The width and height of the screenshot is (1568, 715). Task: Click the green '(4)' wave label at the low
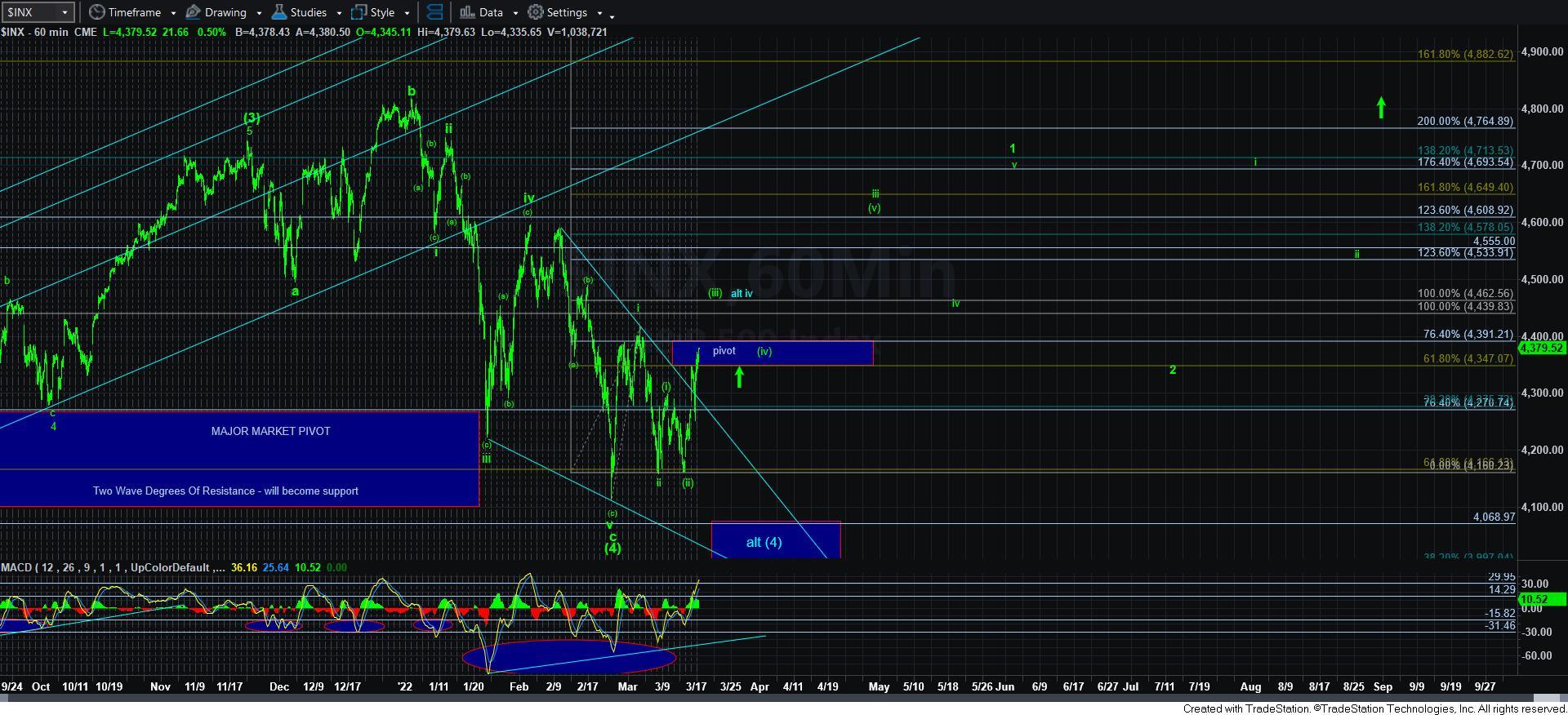pyautogui.click(x=612, y=548)
